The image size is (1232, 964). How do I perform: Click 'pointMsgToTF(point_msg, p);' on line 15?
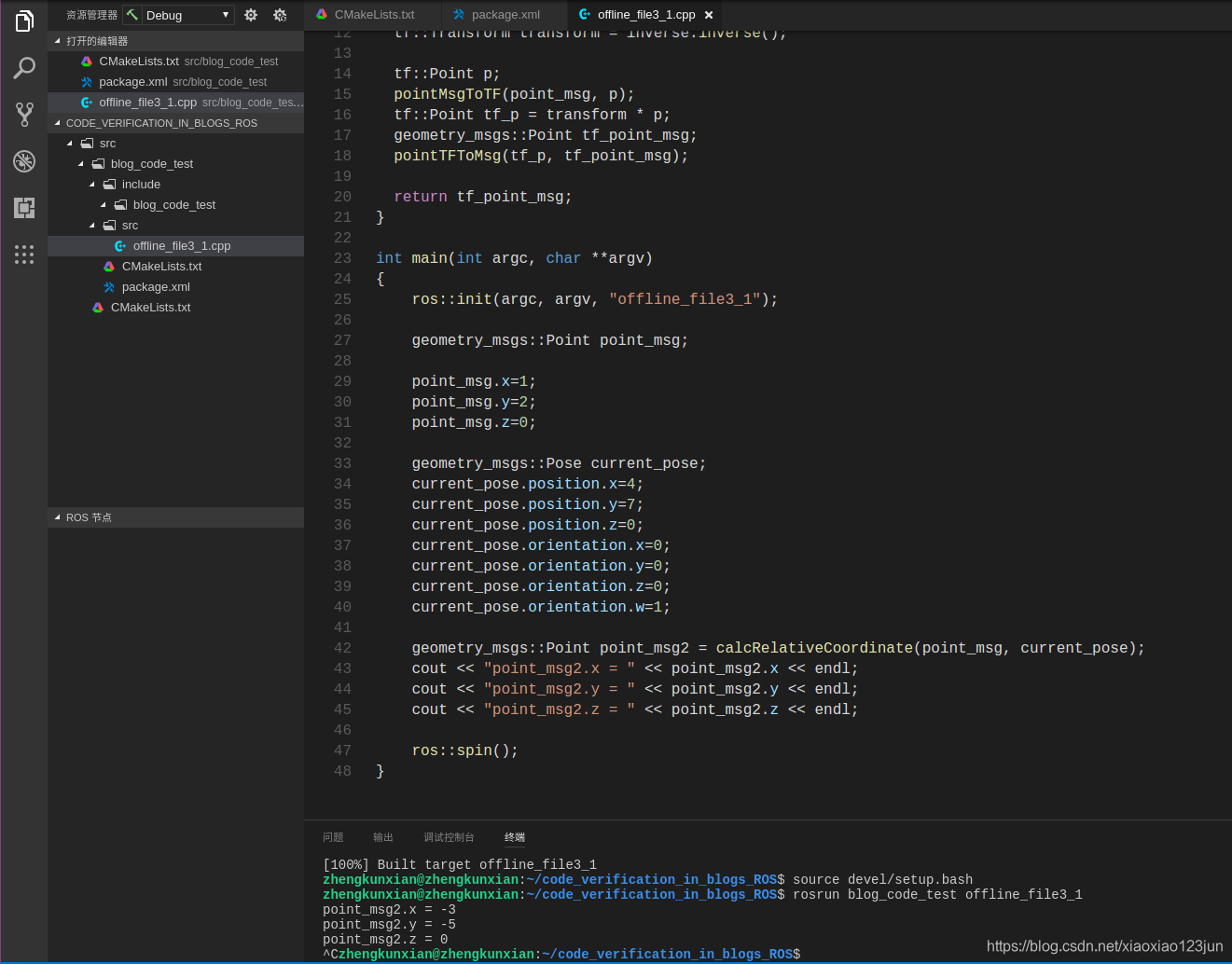(514, 94)
